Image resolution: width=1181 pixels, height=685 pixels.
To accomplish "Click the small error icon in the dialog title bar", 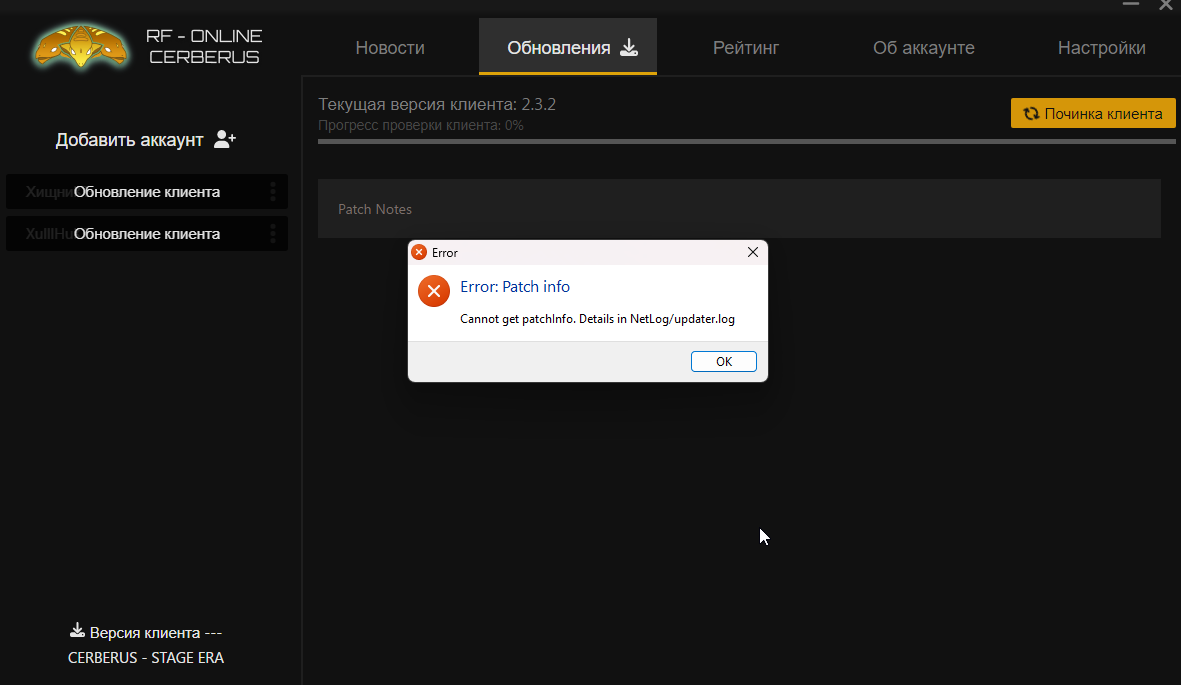I will 419,253.
